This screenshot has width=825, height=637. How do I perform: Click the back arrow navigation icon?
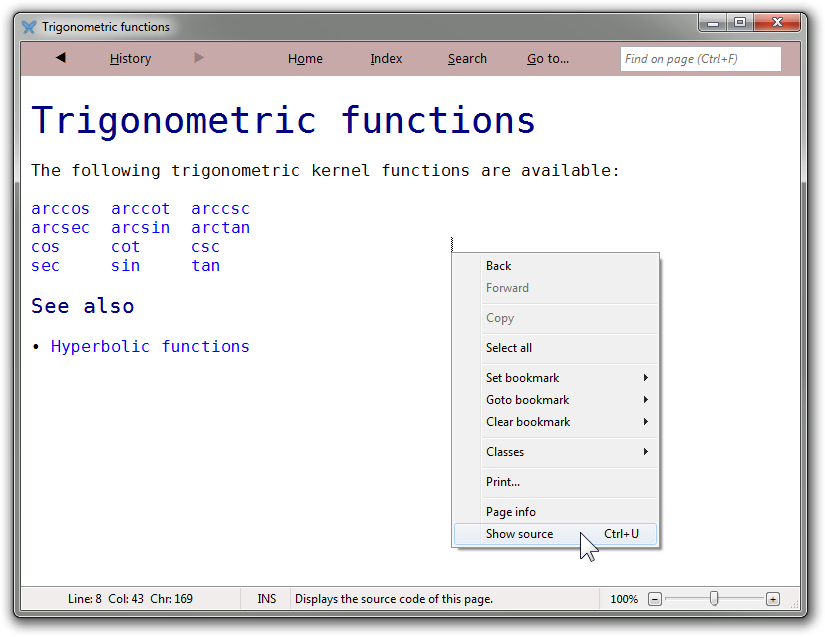60,58
